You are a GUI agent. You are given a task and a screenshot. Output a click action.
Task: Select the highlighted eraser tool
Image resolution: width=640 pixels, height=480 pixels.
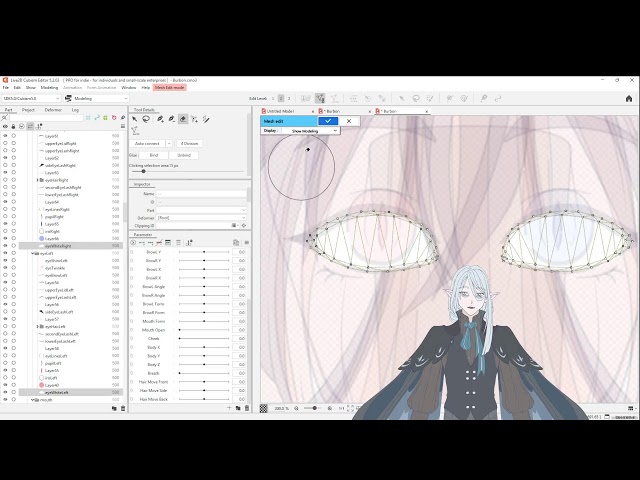(183, 119)
